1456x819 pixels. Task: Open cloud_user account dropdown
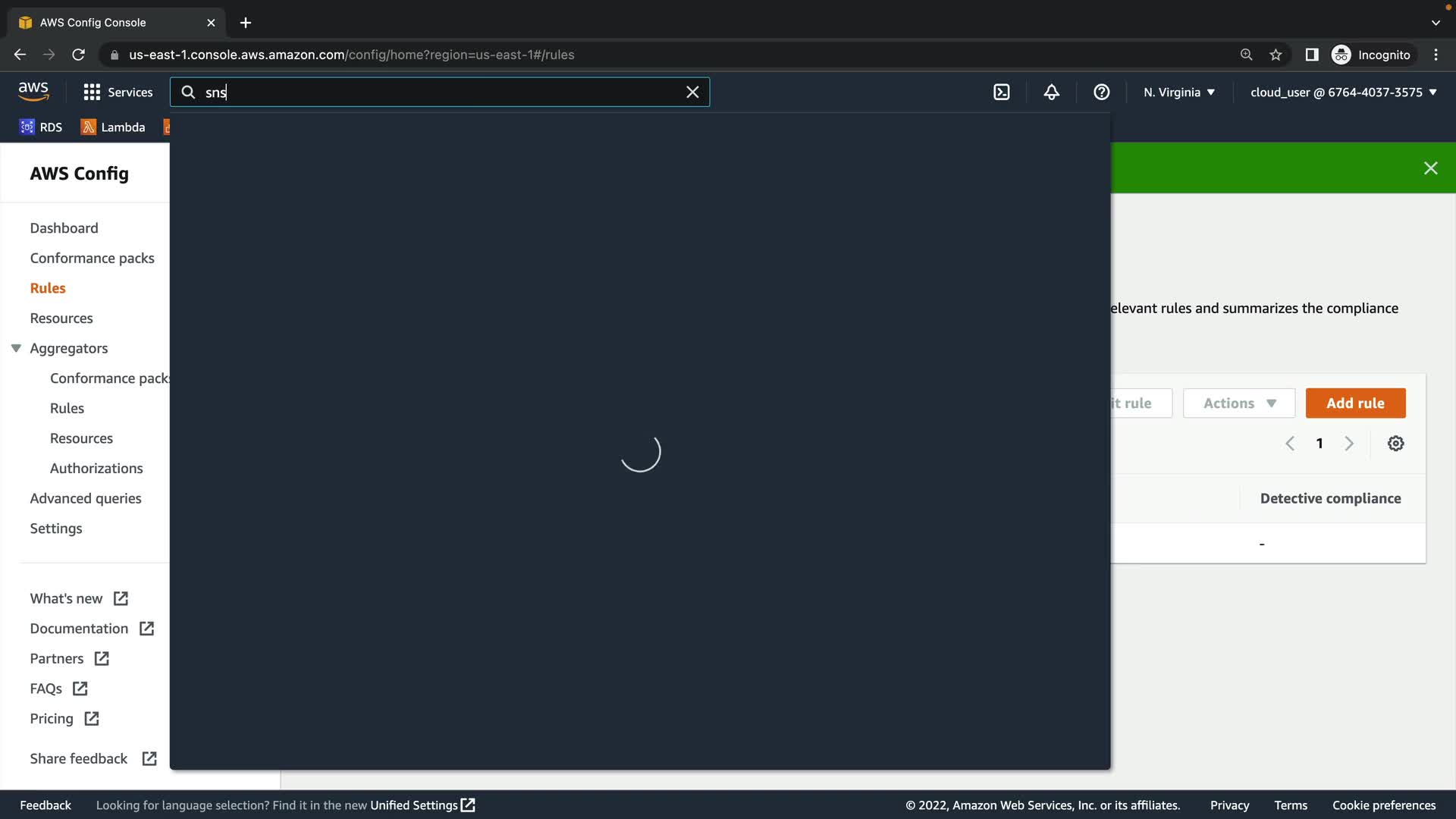tap(1343, 92)
